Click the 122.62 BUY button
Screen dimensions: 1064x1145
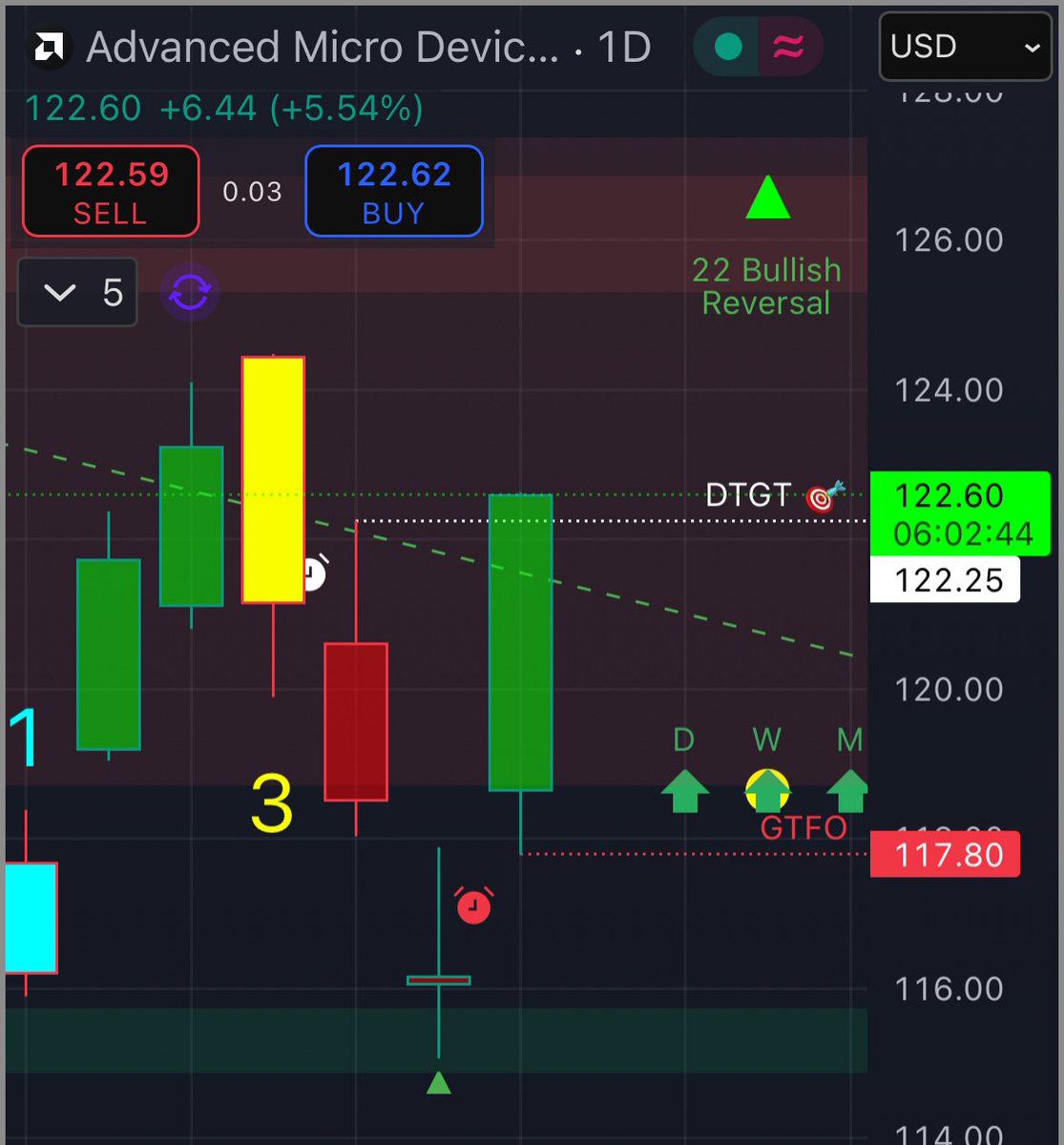click(x=394, y=191)
